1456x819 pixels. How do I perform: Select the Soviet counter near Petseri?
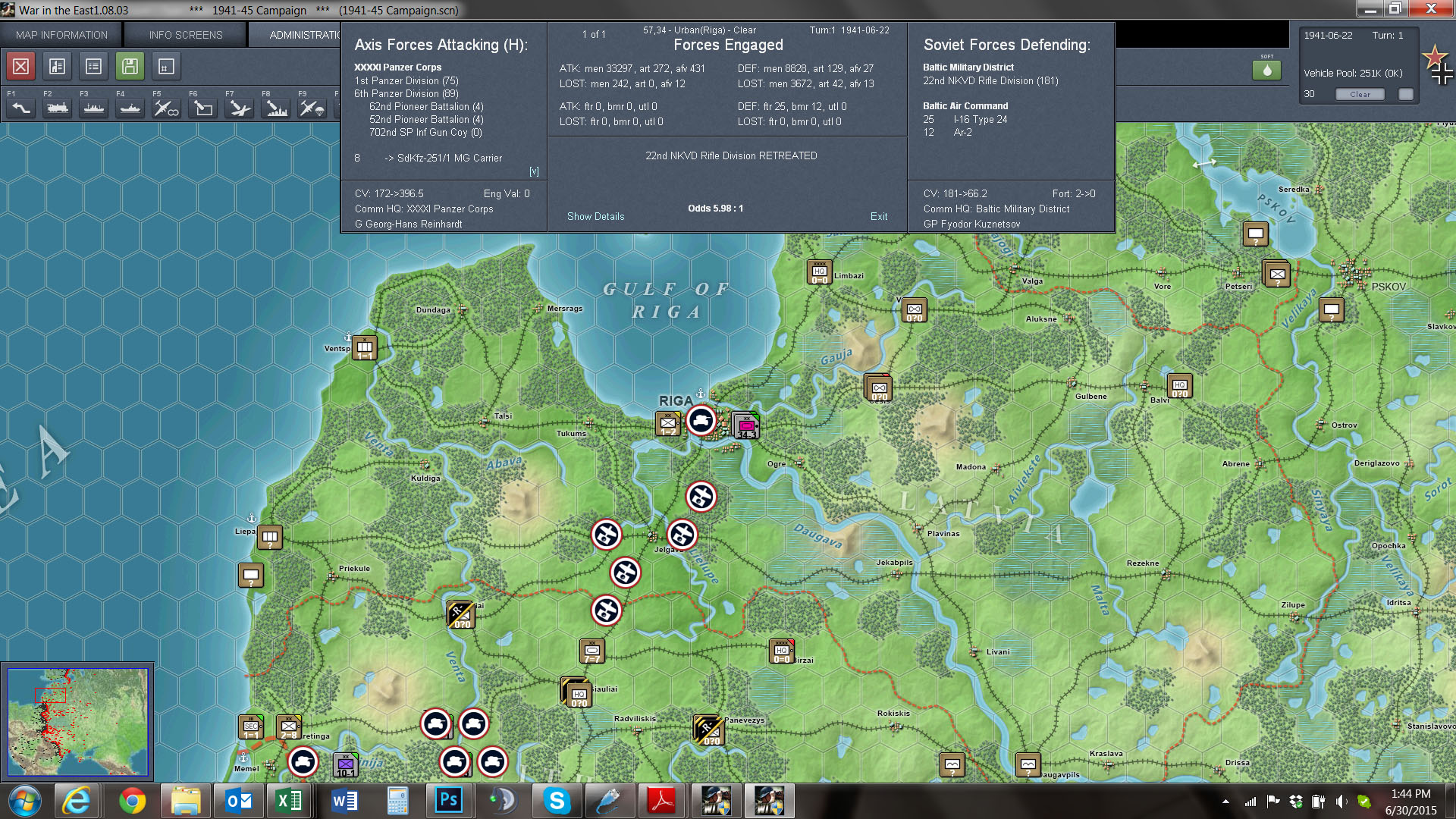pyautogui.click(x=1277, y=274)
